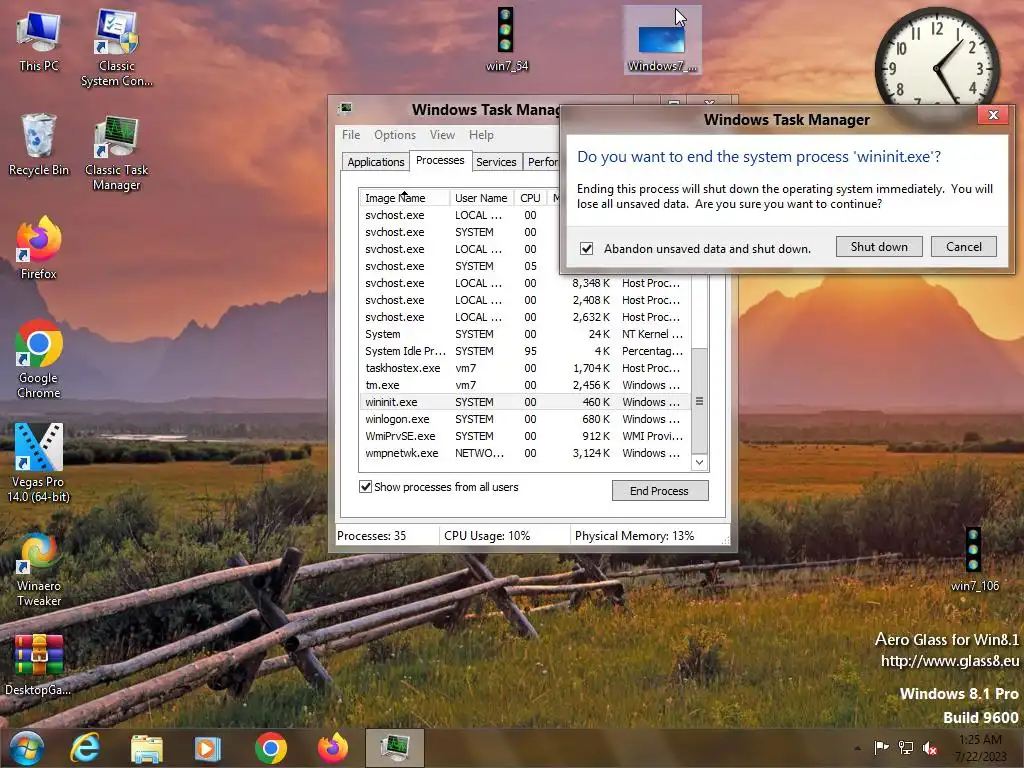The image size is (1024, 768).
Task: Select the taskhostex.exe process row
Action: coord(524,368)
